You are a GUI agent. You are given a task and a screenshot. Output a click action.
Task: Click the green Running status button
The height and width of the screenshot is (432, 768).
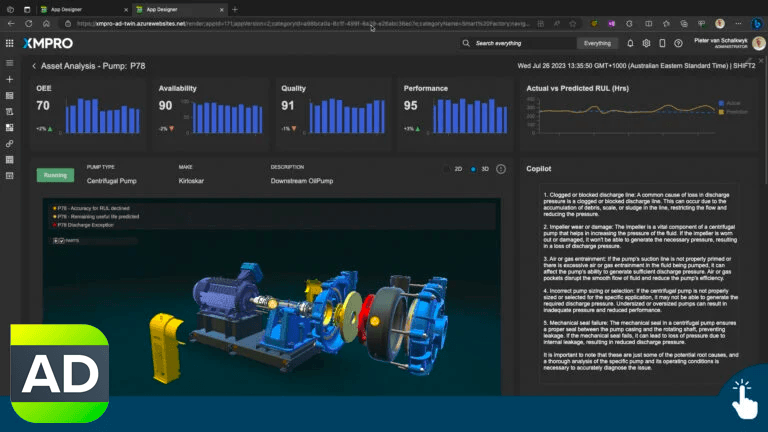pyautogui.click(x=55, y=175)
